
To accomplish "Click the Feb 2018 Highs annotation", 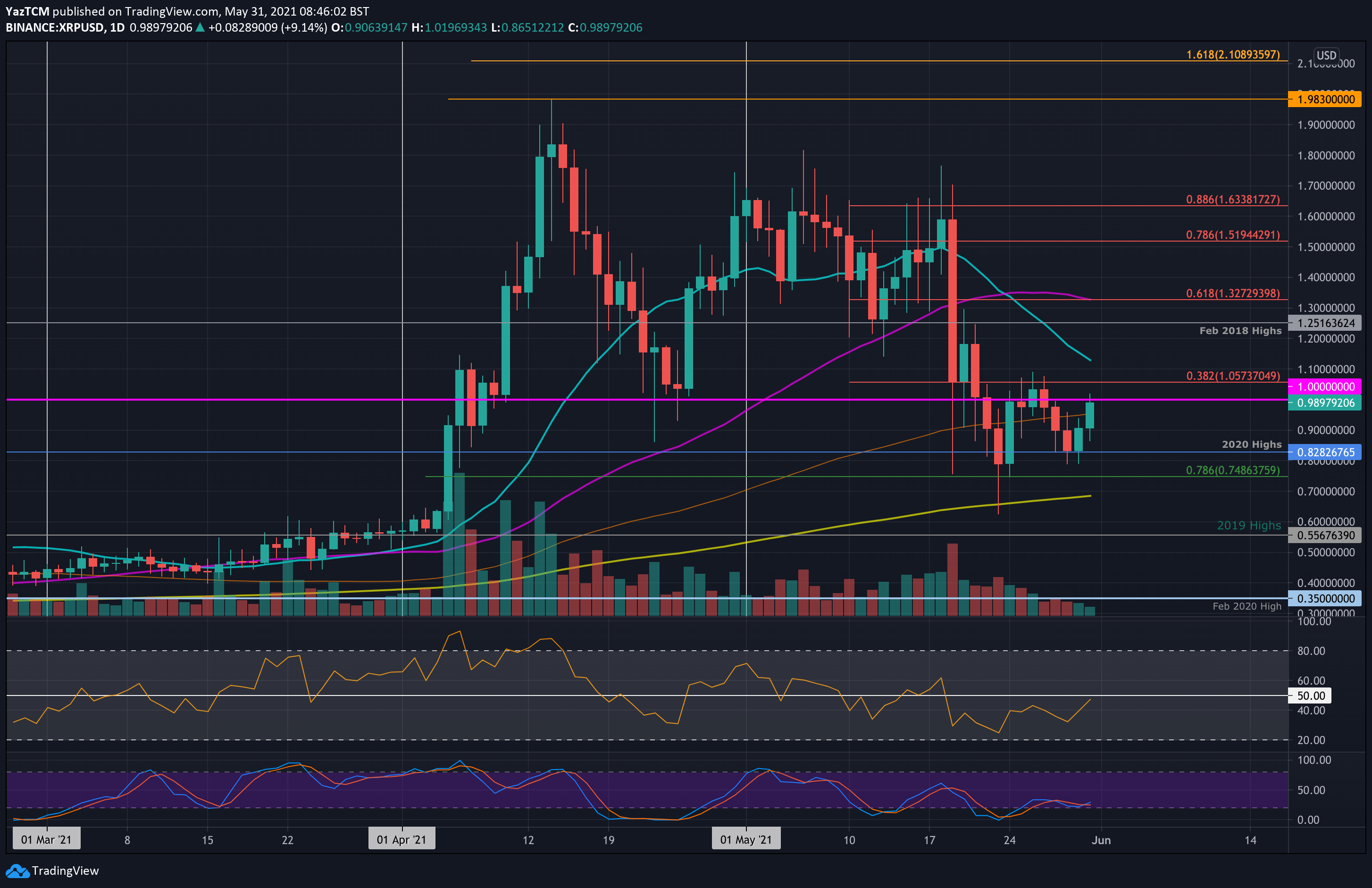I will point(1240,330).
